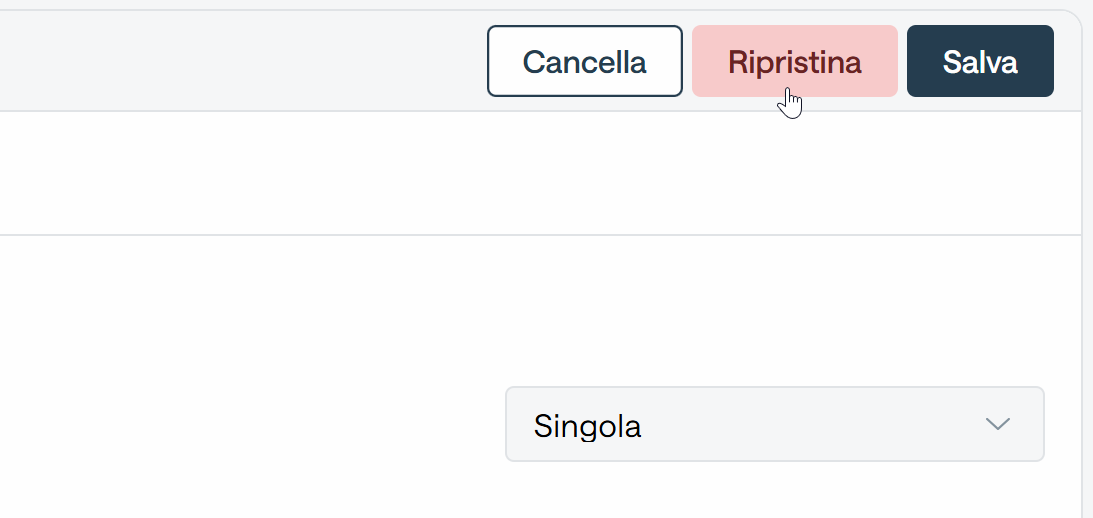Tap the white-outlined Cancella button
The image size is (1093, 518).
click(x=584, y=61)
